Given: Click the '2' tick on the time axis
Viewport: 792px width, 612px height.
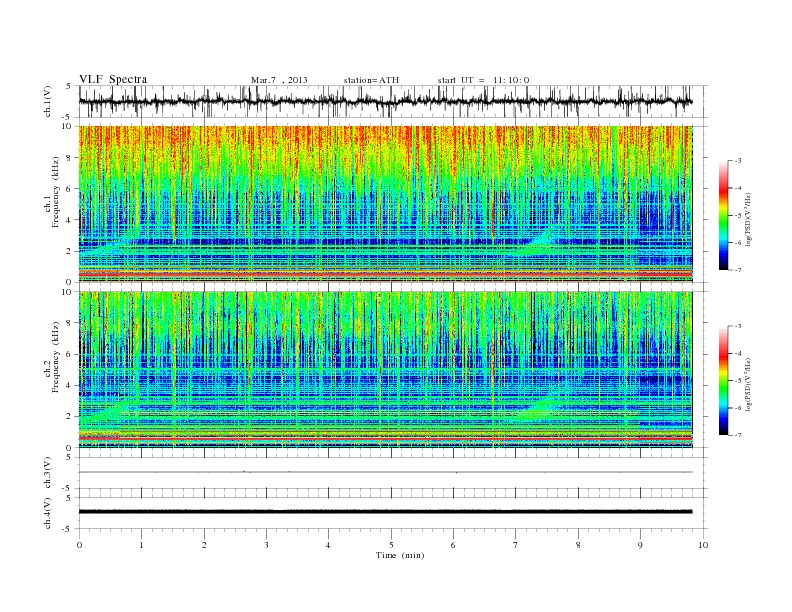Looking at the screenshot, I should 204,545.
